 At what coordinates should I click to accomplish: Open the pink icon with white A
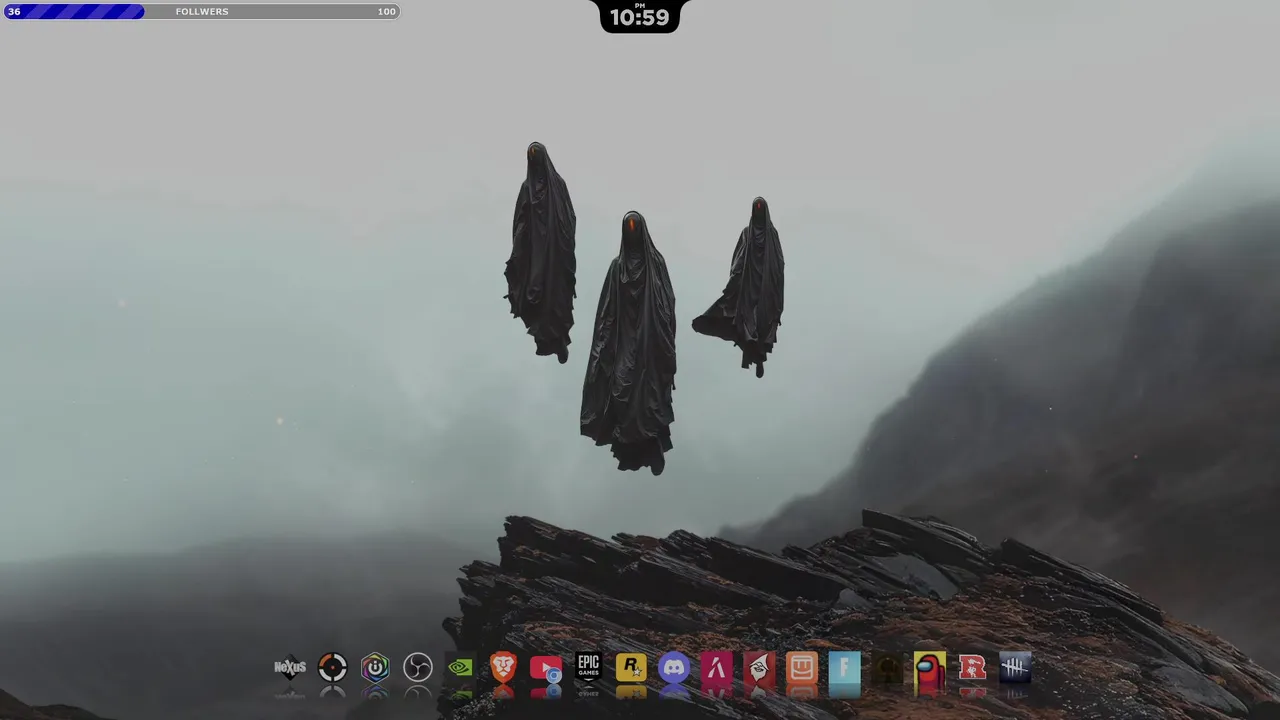[x=716, y=667]
